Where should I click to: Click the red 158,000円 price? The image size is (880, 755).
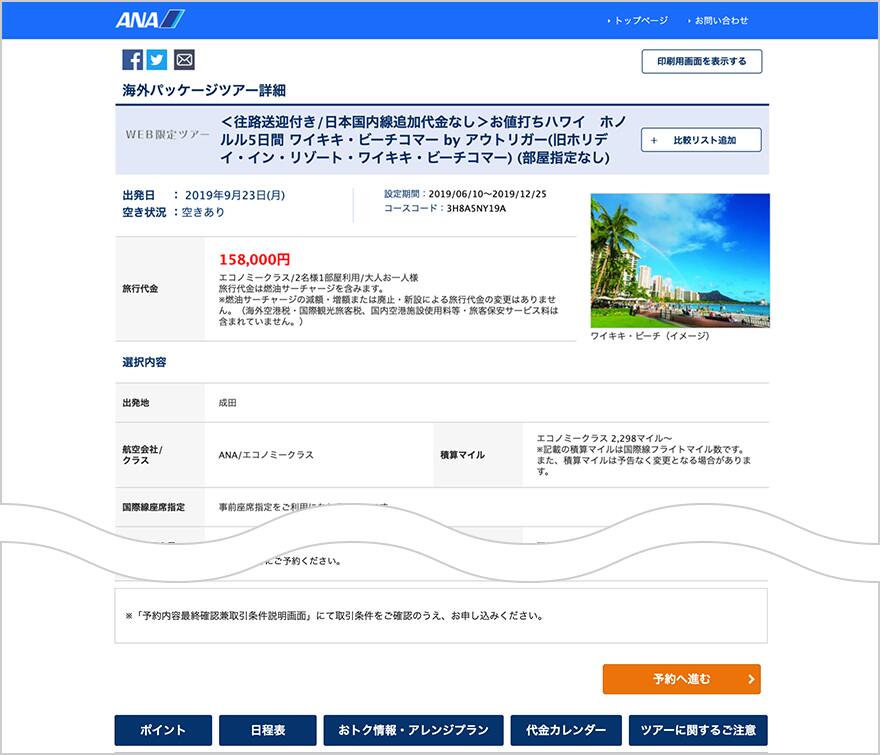254,259
